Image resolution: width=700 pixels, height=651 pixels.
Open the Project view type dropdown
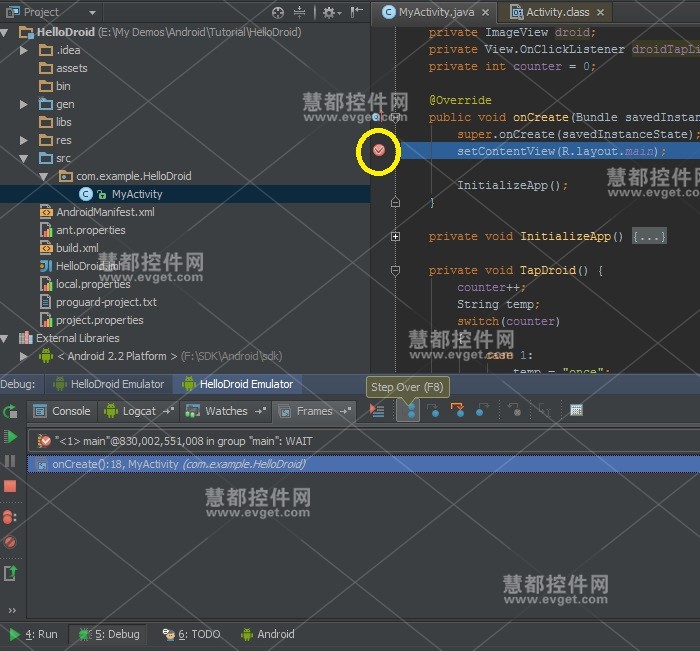[x=92, y=13]
